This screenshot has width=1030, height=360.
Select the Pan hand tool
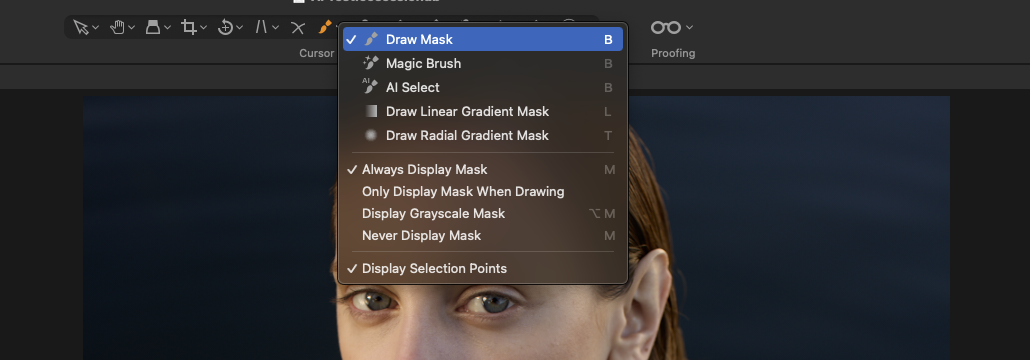tap(118, 28)
